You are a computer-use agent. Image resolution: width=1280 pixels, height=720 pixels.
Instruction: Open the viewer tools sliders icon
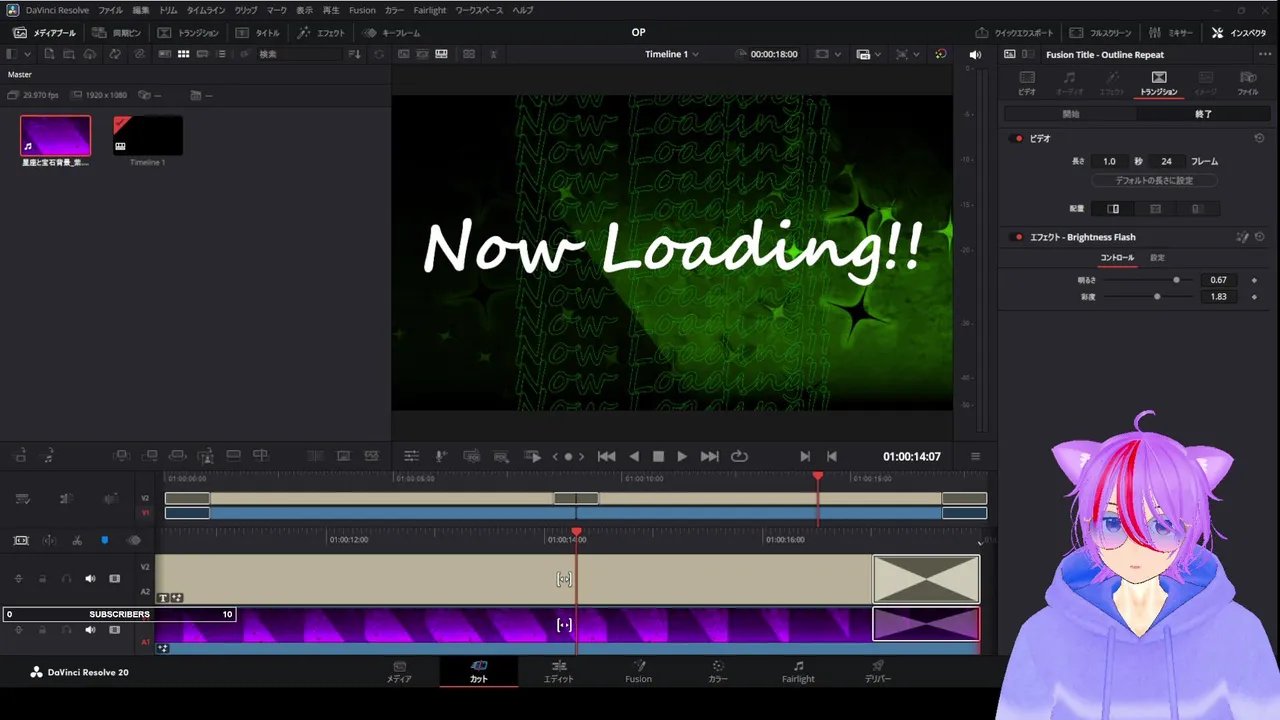[x=411, y=456]
